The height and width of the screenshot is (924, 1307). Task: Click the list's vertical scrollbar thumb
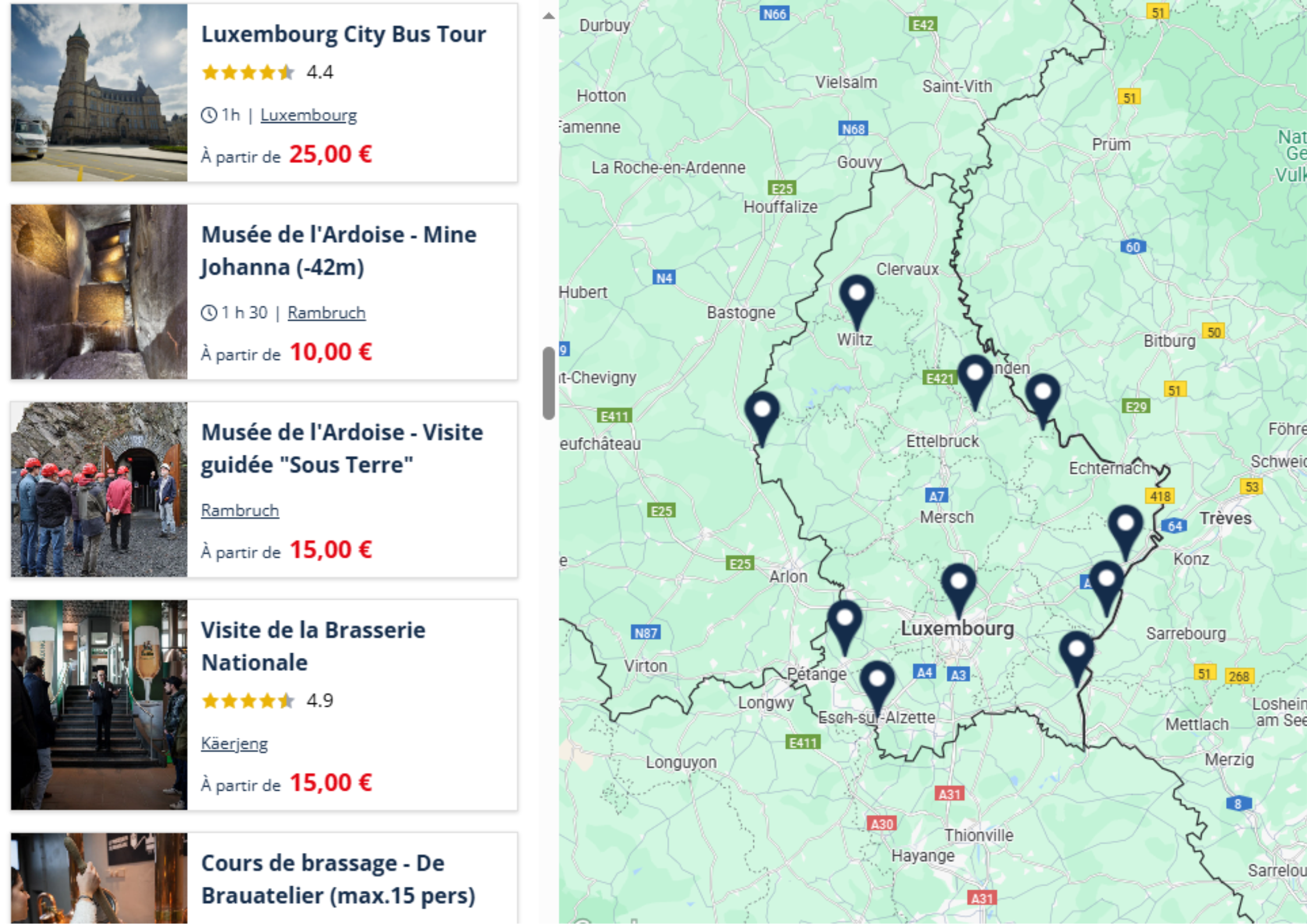click(548, 383)
